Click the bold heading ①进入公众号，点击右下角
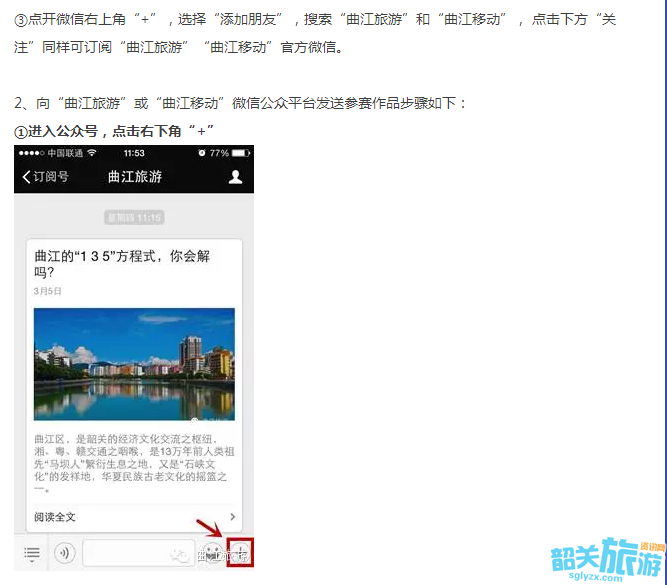 [x=114, y=131]
